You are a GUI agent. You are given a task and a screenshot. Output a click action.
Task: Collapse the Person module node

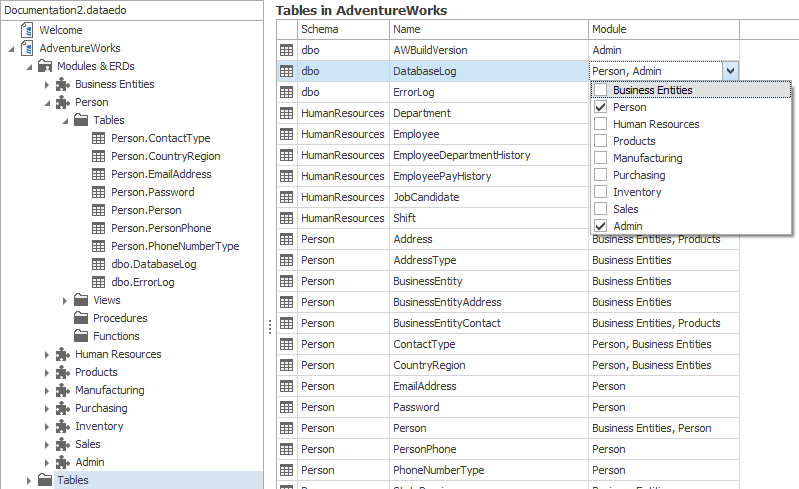(47, 102)
